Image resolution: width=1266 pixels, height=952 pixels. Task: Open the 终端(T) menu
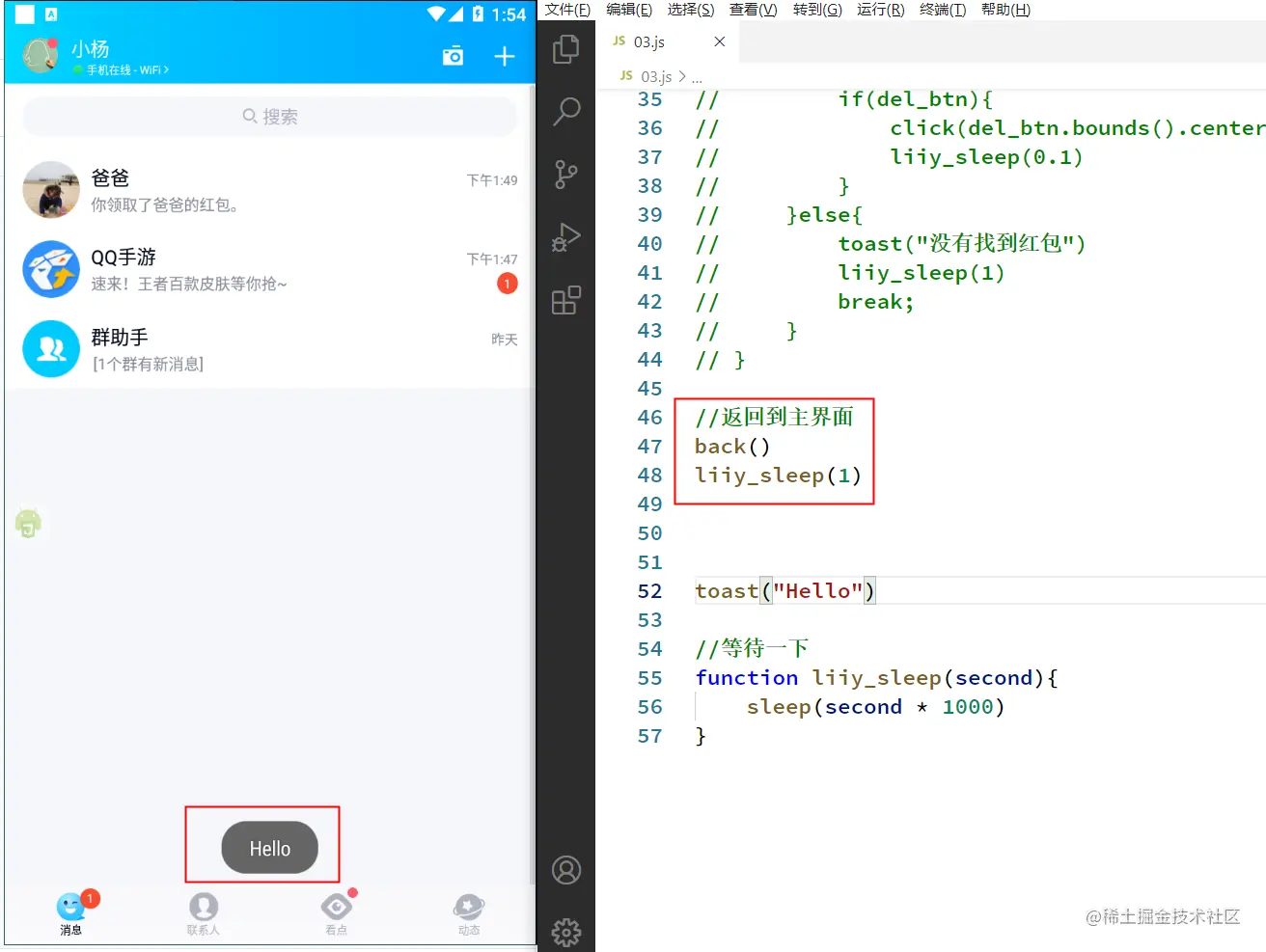[943, 10]
